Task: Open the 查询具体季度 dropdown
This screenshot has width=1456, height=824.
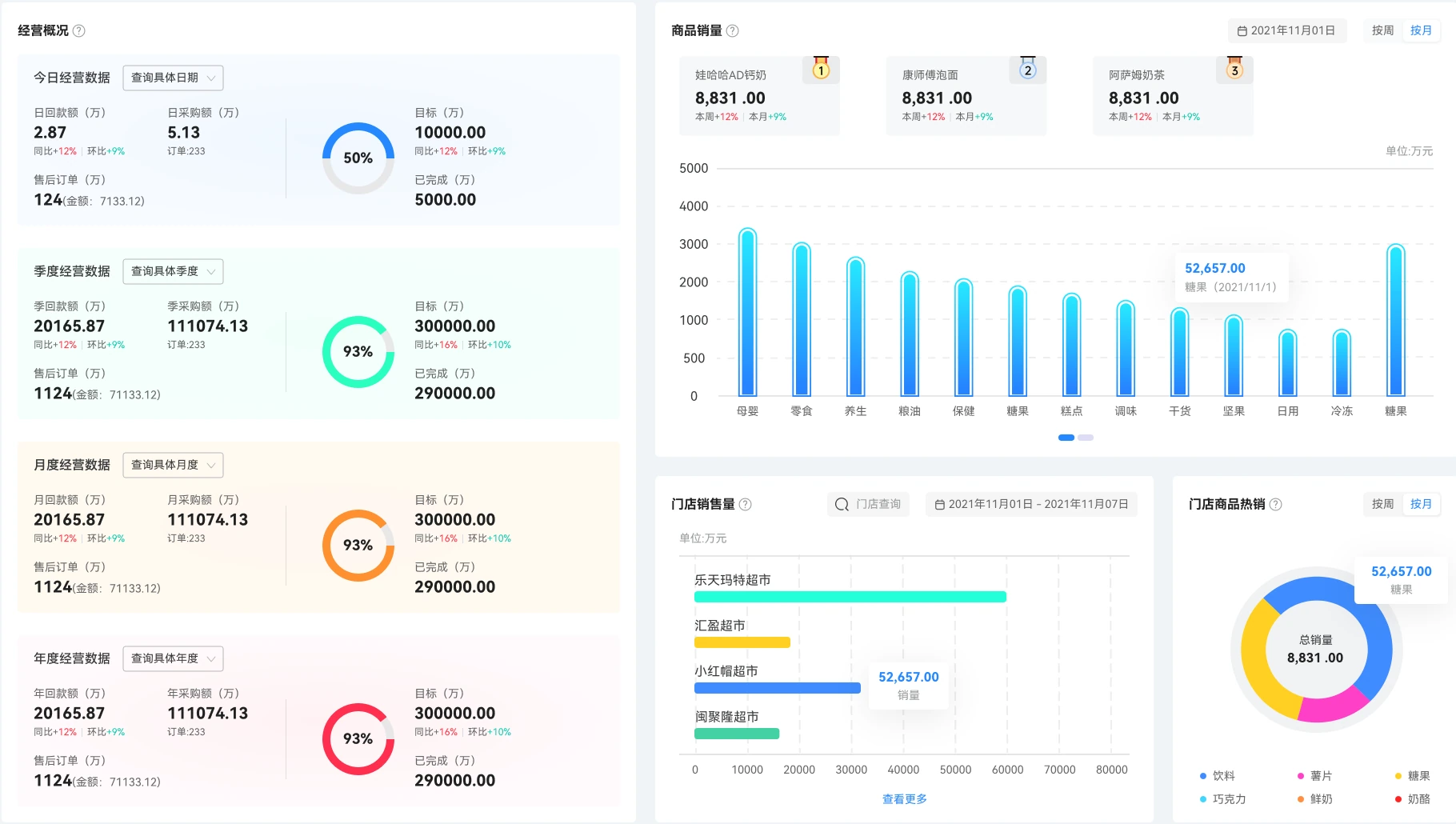Action: coord(173,271)
